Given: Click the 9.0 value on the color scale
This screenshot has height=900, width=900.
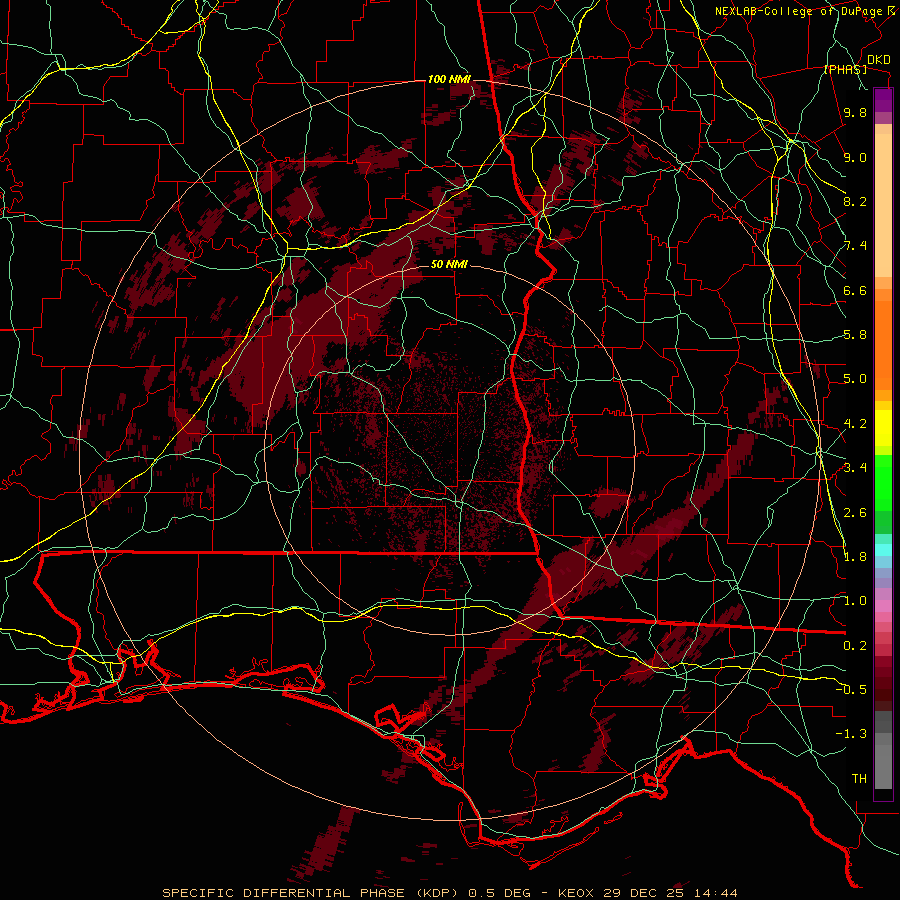Looking at the screenshot, I should pyautogui.click(x=855, y=157).
